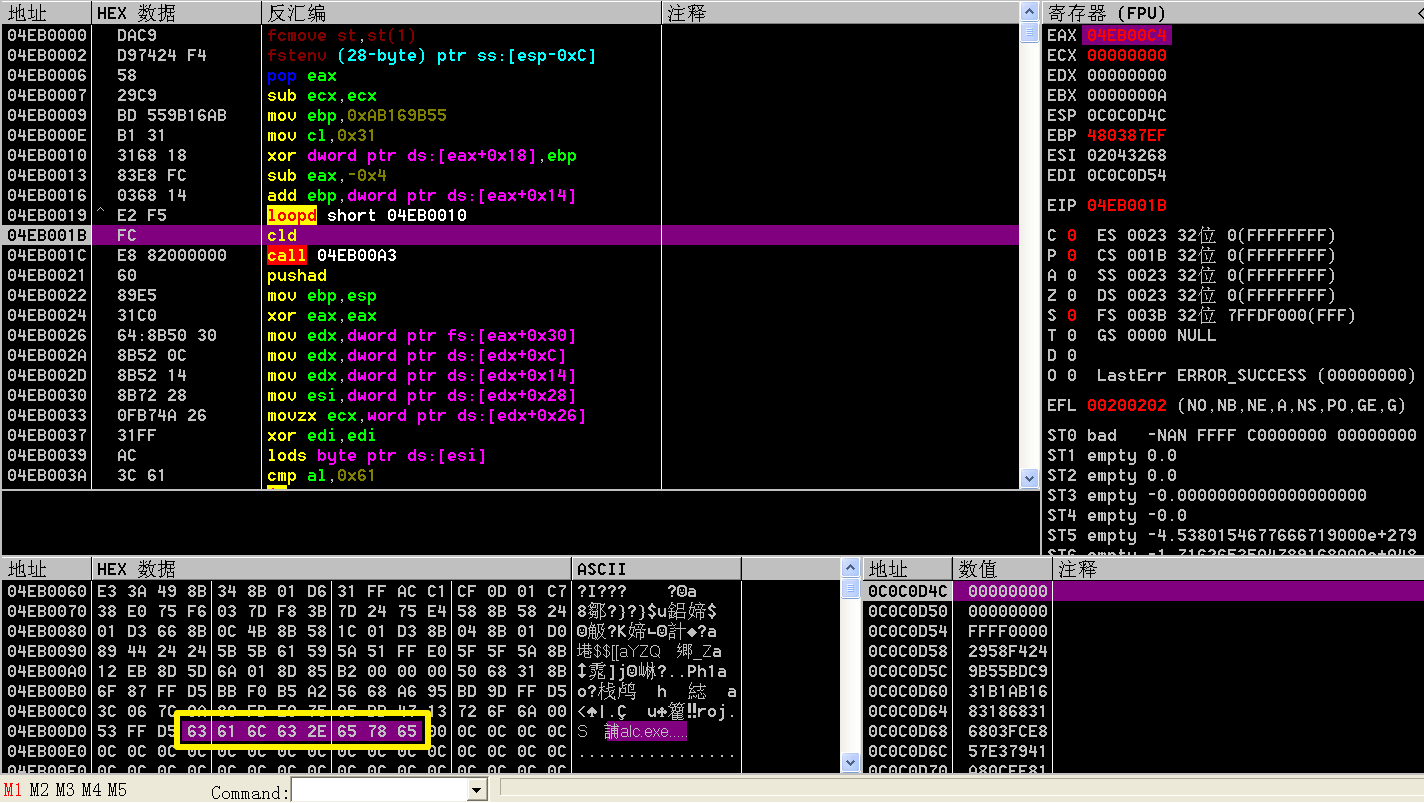1424x803 pixels.
Task: Select the loopd short 04EB0010 instruction
Action: [x=366, y=215]
